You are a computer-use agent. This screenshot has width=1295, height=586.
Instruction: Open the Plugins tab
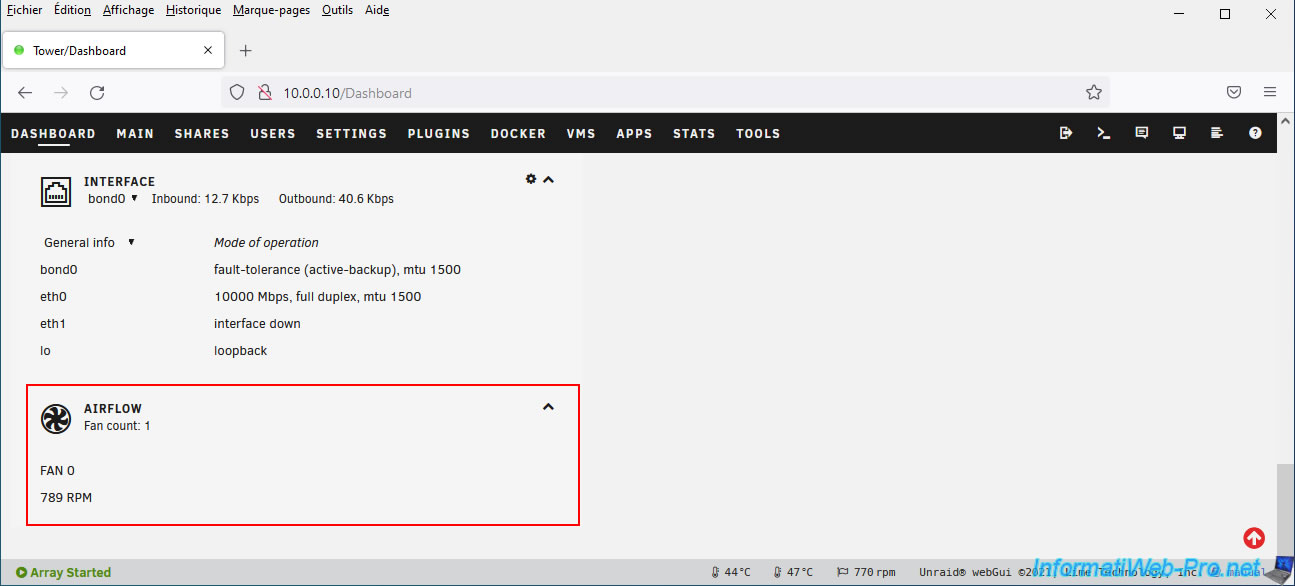coord(438,133)
